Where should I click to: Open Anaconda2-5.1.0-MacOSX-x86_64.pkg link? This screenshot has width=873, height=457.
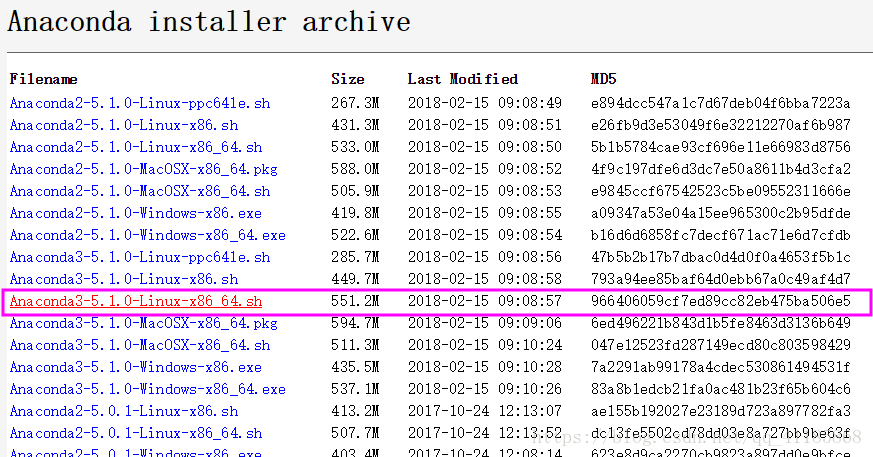pos(143,169)
